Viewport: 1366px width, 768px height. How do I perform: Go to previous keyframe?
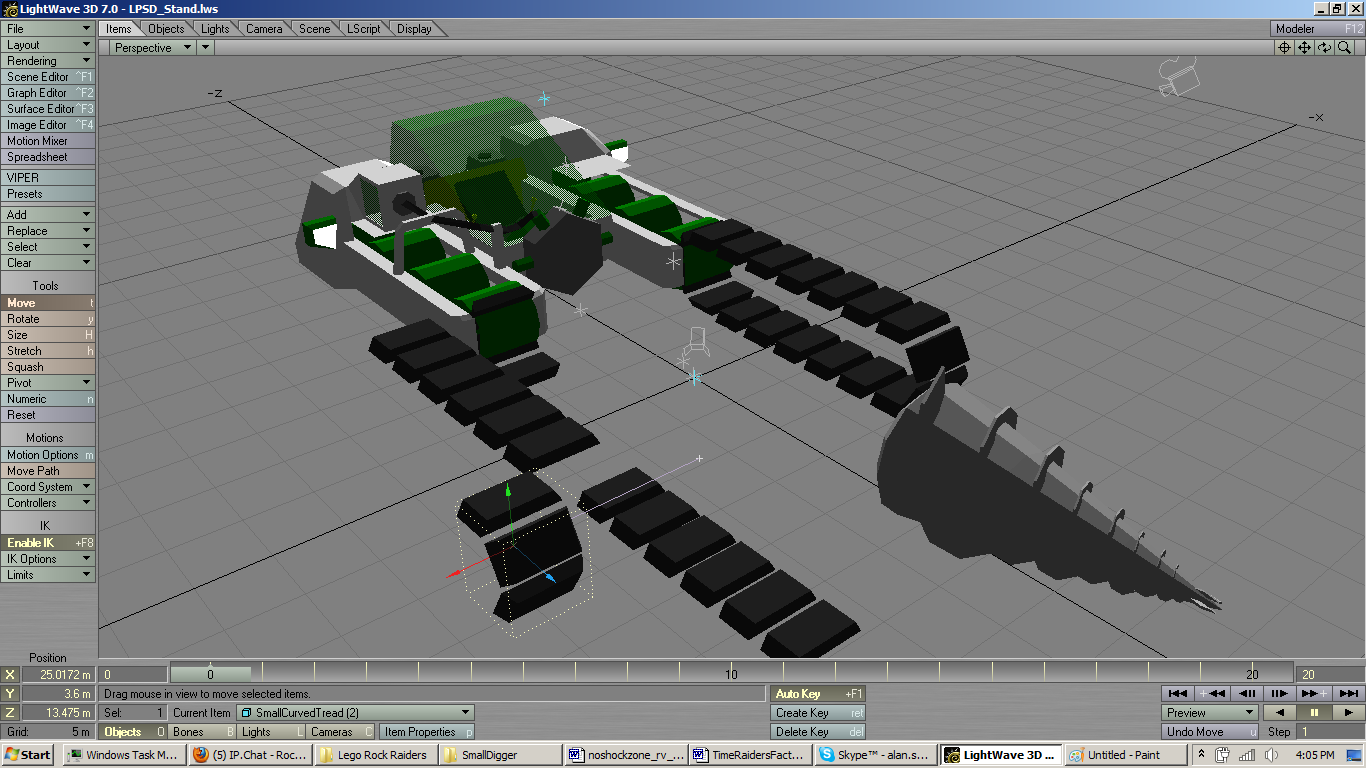point(1212,693)
